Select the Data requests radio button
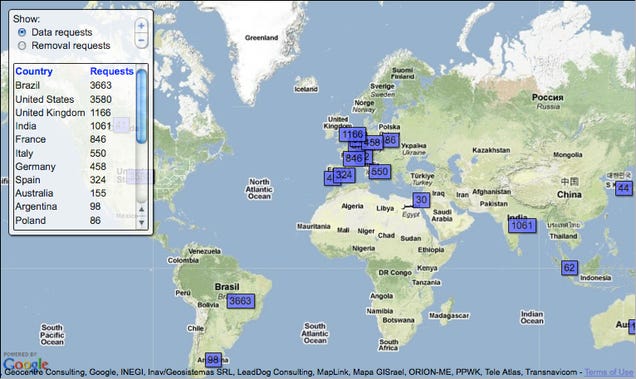This screenshot has width=636, height=379. pos(22,32)
